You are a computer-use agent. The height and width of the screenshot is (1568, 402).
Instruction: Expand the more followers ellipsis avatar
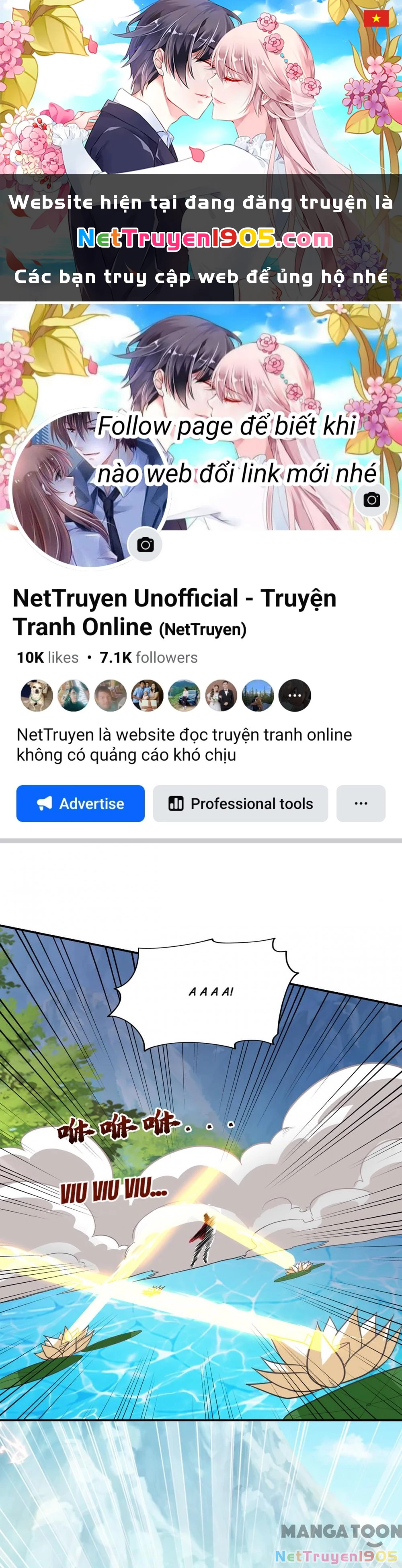295,695
